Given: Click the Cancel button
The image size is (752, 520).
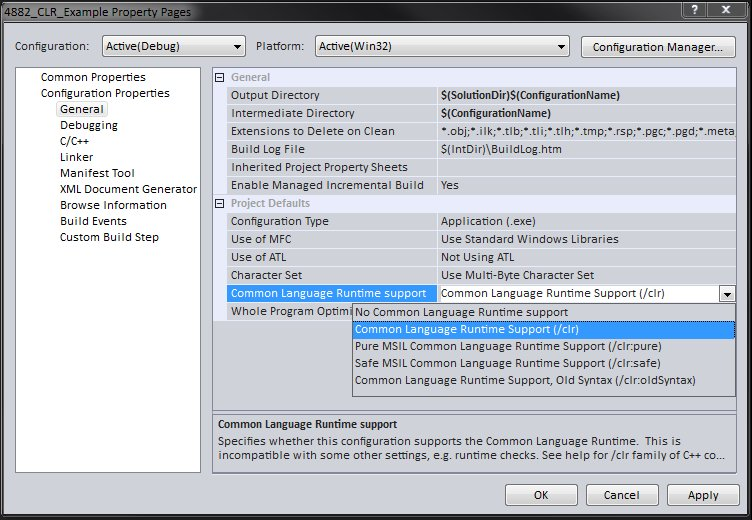Looking at the screenshot, I should coord(621,494).
